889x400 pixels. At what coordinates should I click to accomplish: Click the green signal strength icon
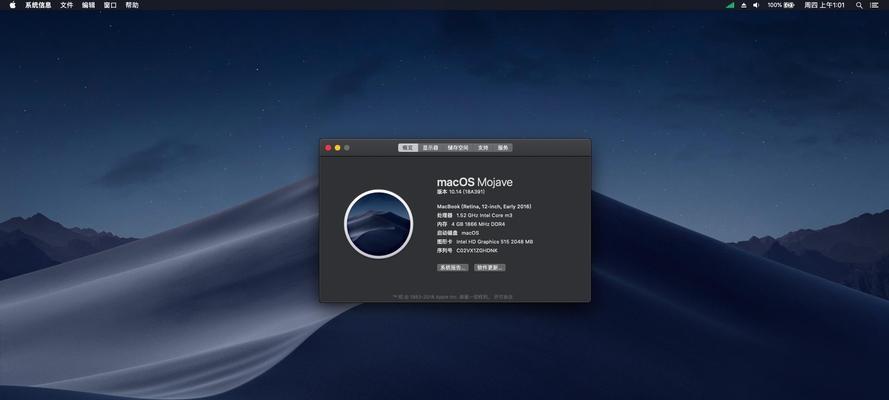(x=730, y=5)
